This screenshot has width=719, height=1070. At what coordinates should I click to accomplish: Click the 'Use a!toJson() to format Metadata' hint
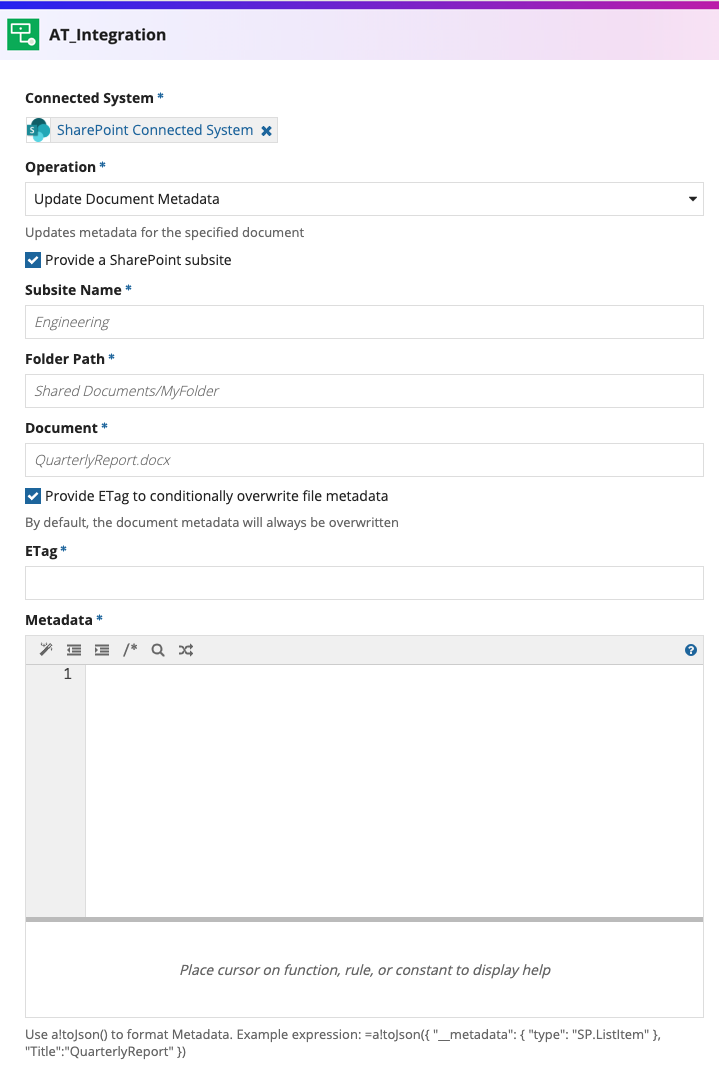[x=342, y=1043]
